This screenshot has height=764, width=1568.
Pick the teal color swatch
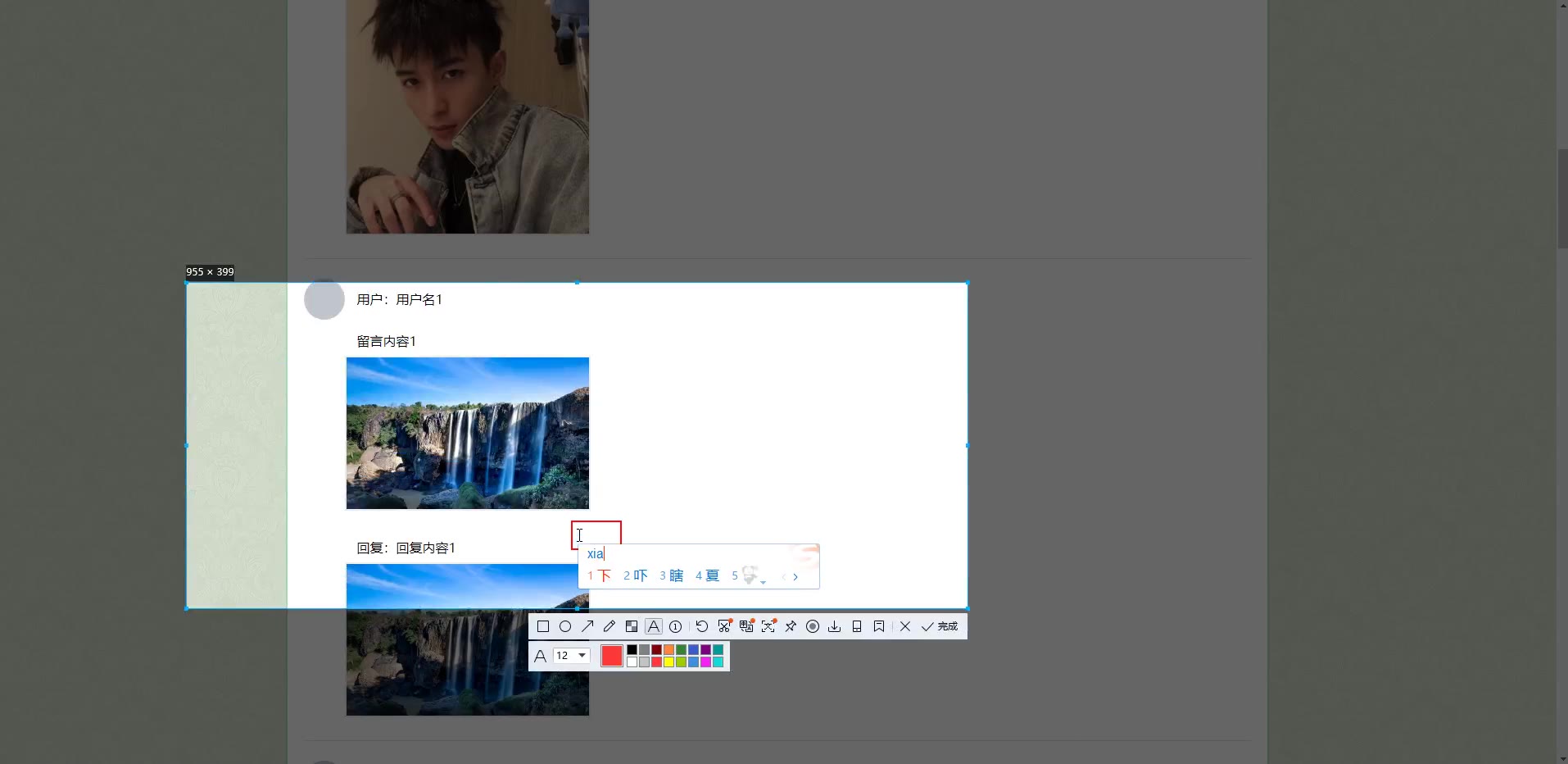click(718, 650)
